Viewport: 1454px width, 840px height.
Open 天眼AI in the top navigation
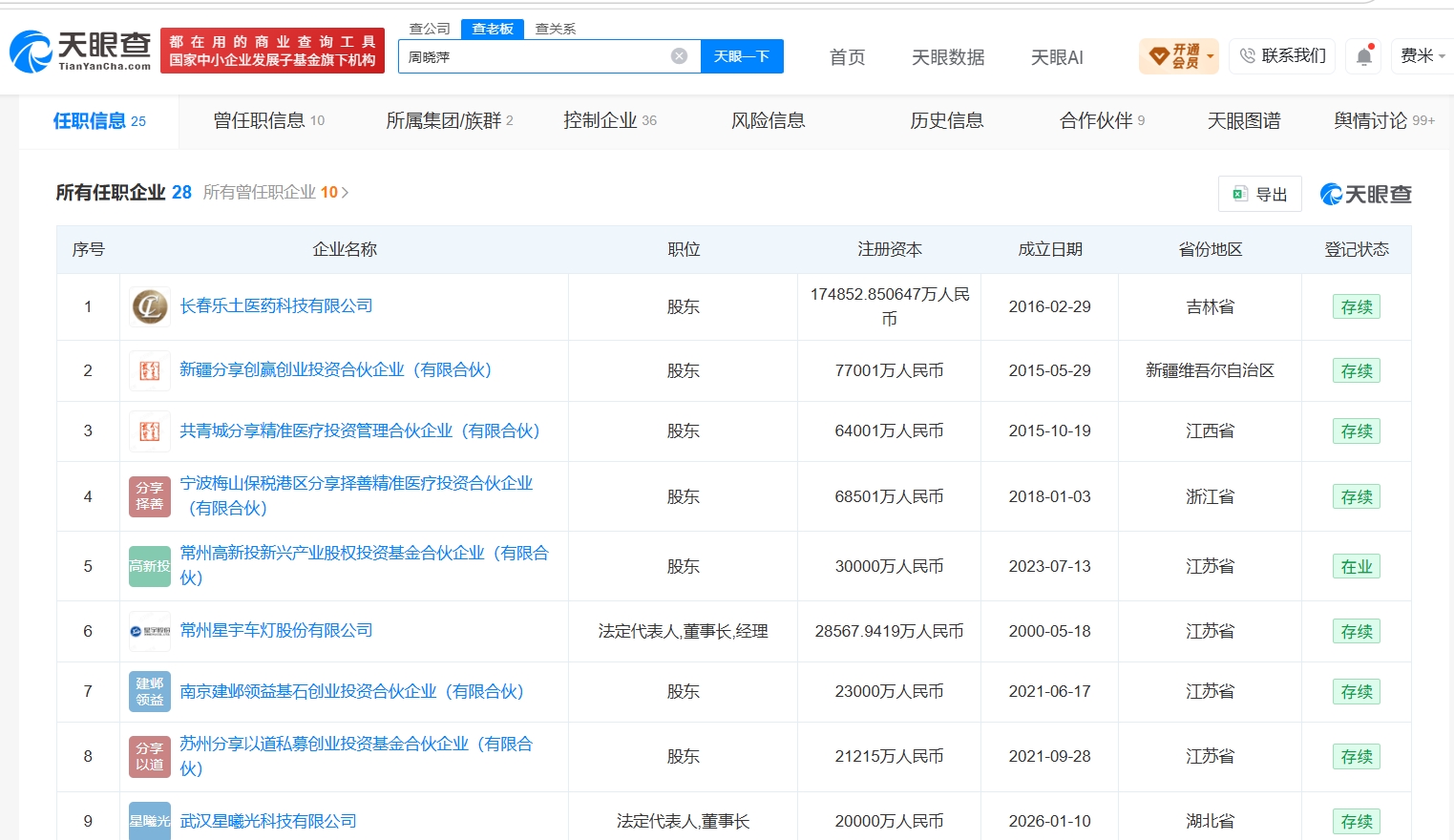click(1057, 57)
